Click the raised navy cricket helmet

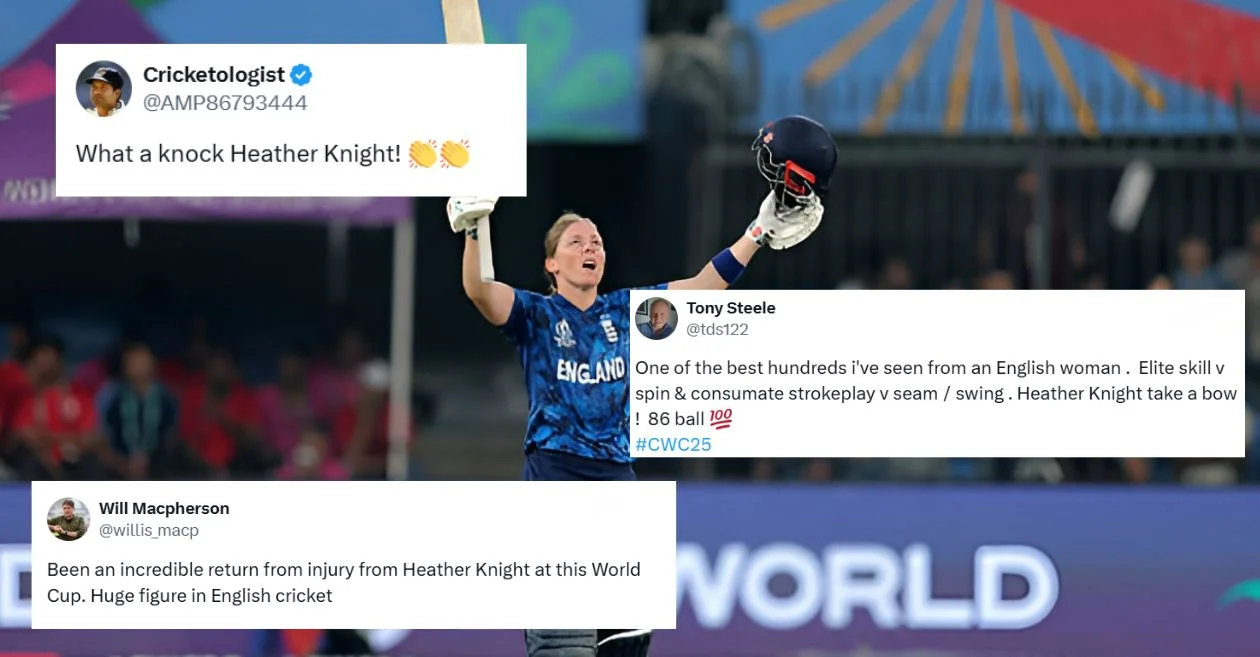click(795, 163)
